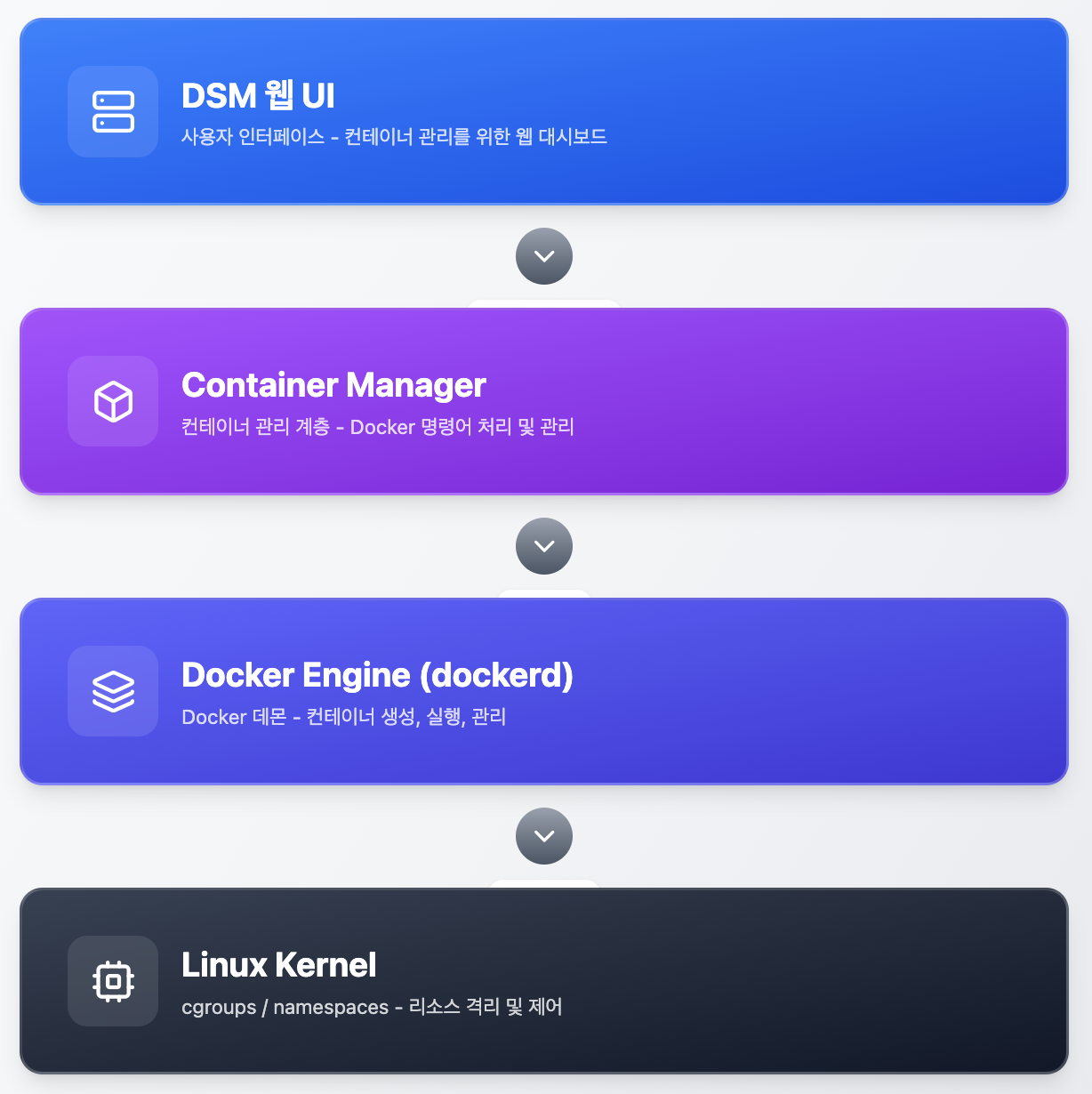Click the "Docker Engine (dockerd)" heading
Screen dimensions: 1092x1094
click(x=377, y=675)
